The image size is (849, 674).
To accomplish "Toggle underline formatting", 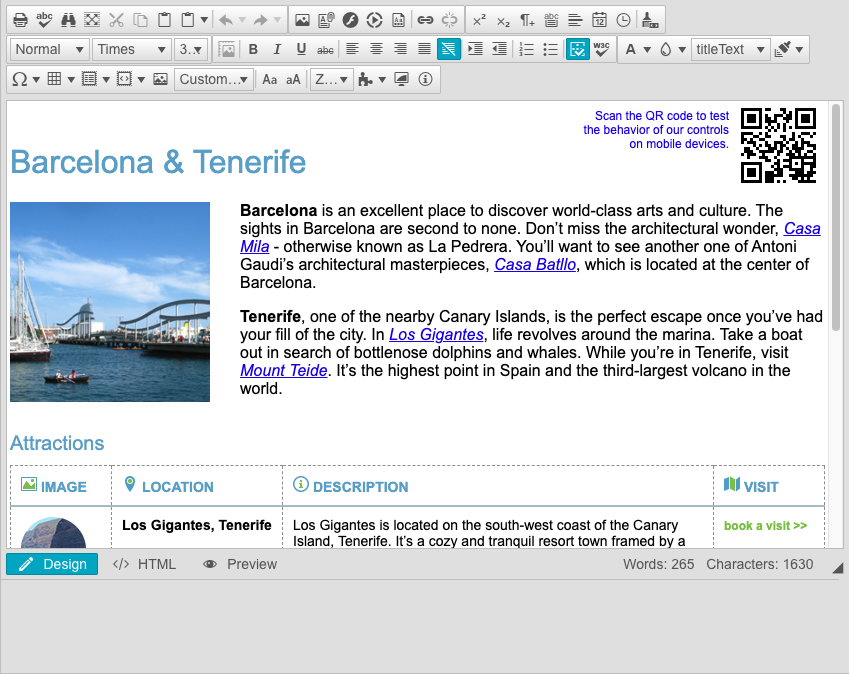I will (x=301, y=49).
